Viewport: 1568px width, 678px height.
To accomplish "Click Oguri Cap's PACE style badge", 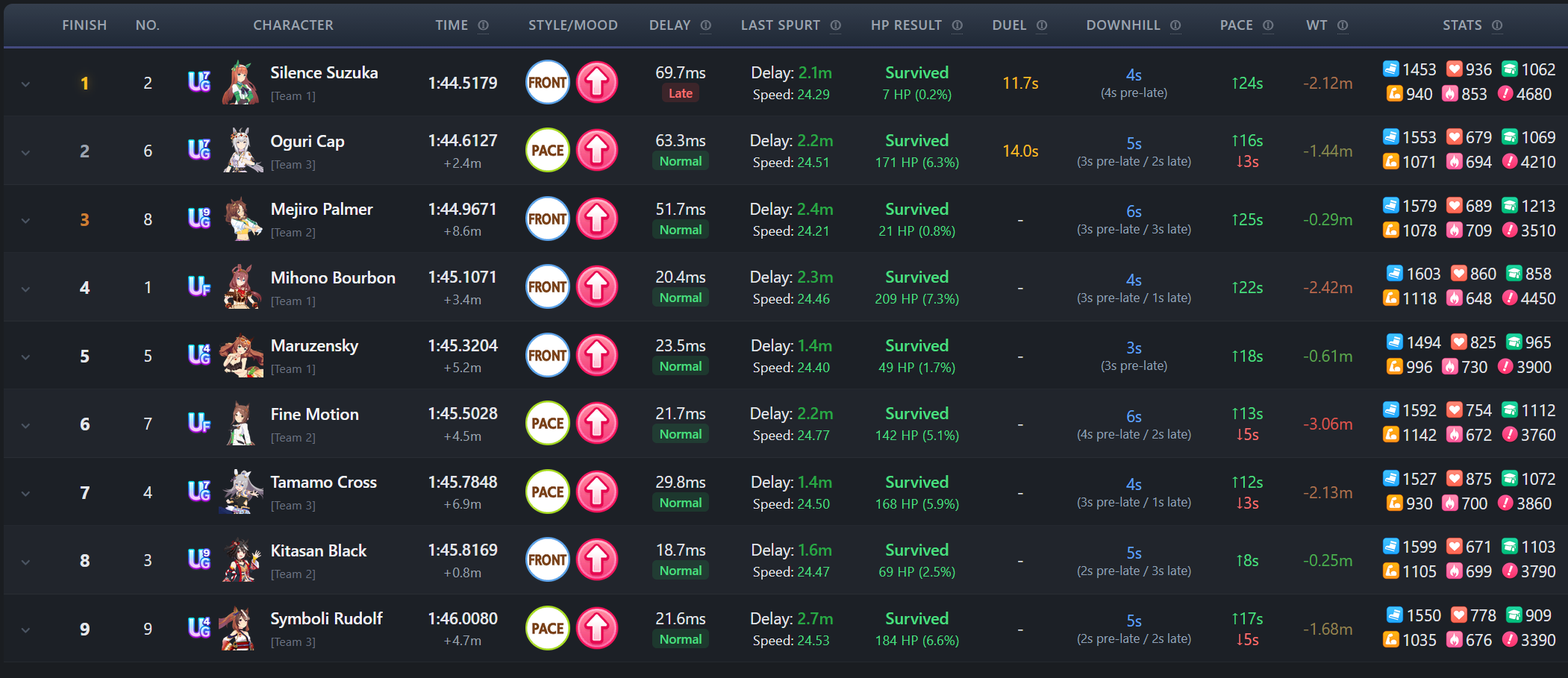I will pos(548,150).
